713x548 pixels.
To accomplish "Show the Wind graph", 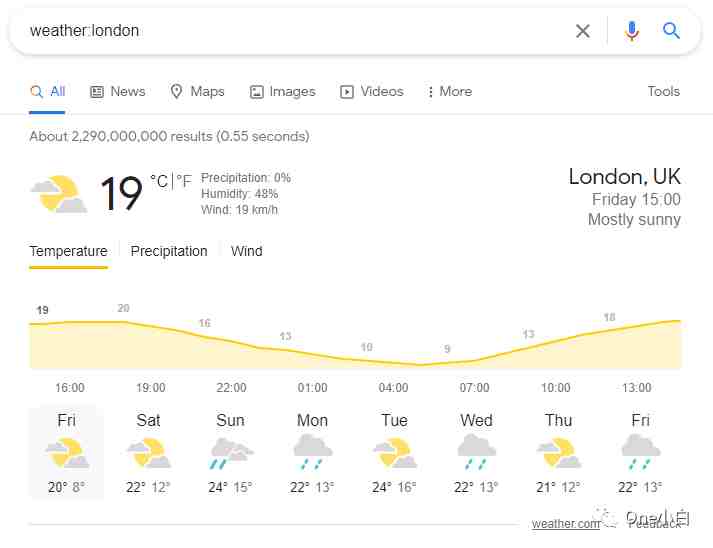I will click(246, 251).
